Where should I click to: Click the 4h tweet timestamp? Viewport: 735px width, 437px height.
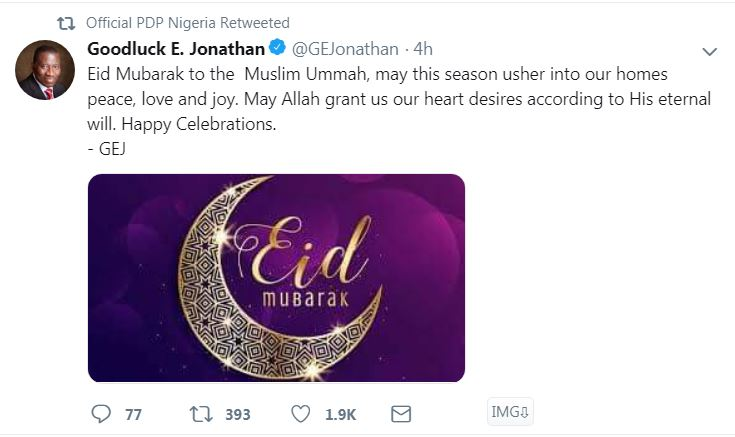click(x=423, y=49)
